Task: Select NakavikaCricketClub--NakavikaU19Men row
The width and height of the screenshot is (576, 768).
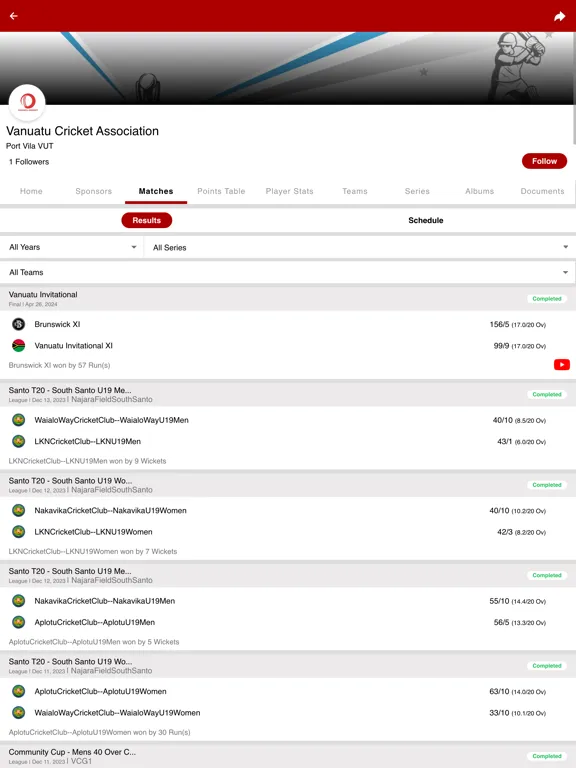Action: coord(288,601)
